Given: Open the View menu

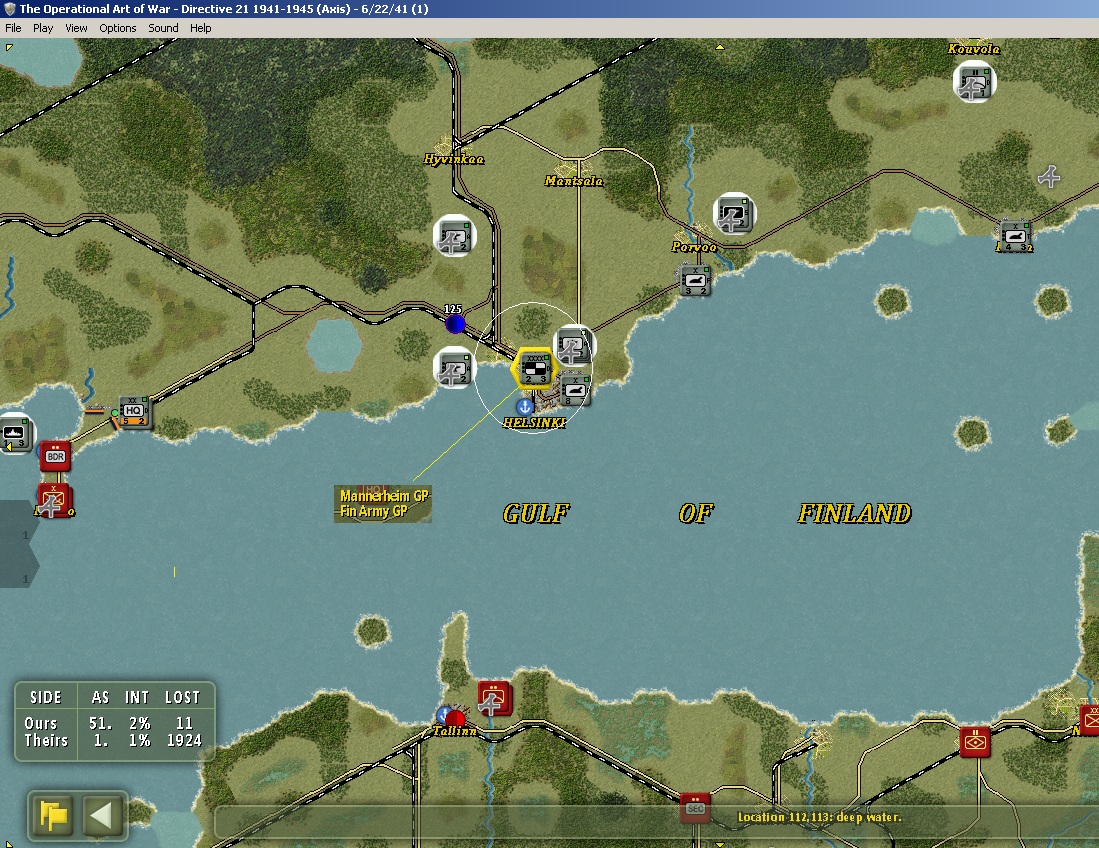Looking at the screenshot, I should pyautogui.click(x=76, y=28).
